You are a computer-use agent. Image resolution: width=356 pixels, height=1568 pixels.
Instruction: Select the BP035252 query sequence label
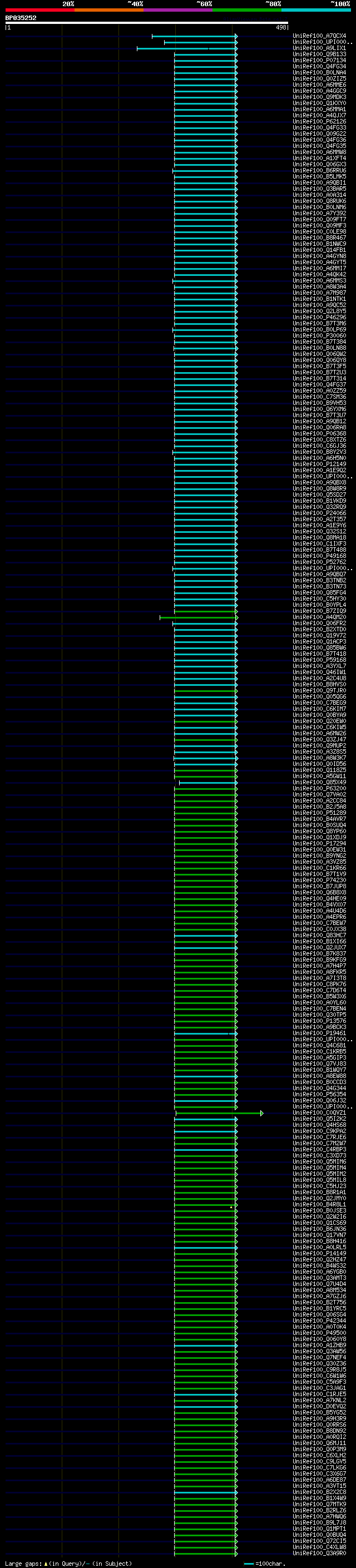tap(21, 18)
